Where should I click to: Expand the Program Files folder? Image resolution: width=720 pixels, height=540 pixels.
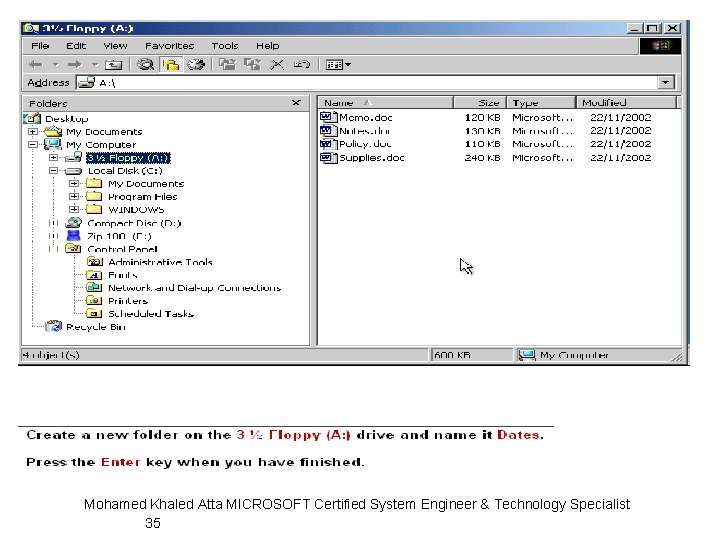(x=73, y=197)
